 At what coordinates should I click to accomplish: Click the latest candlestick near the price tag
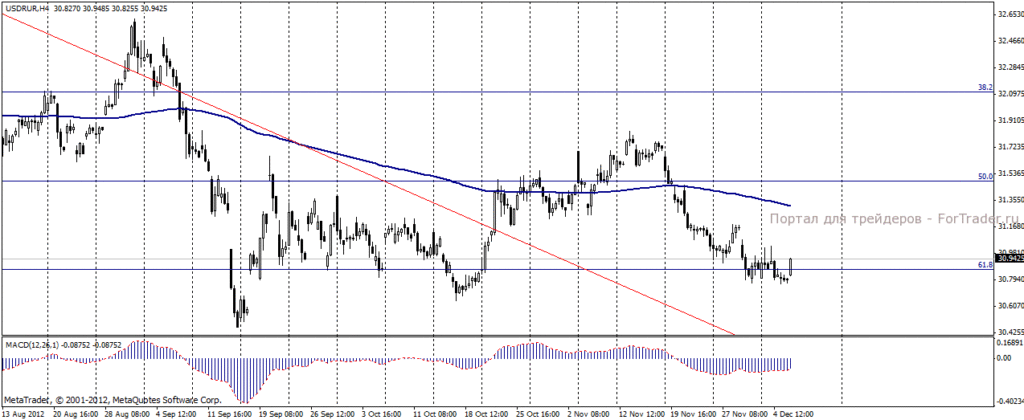point(791,267)
